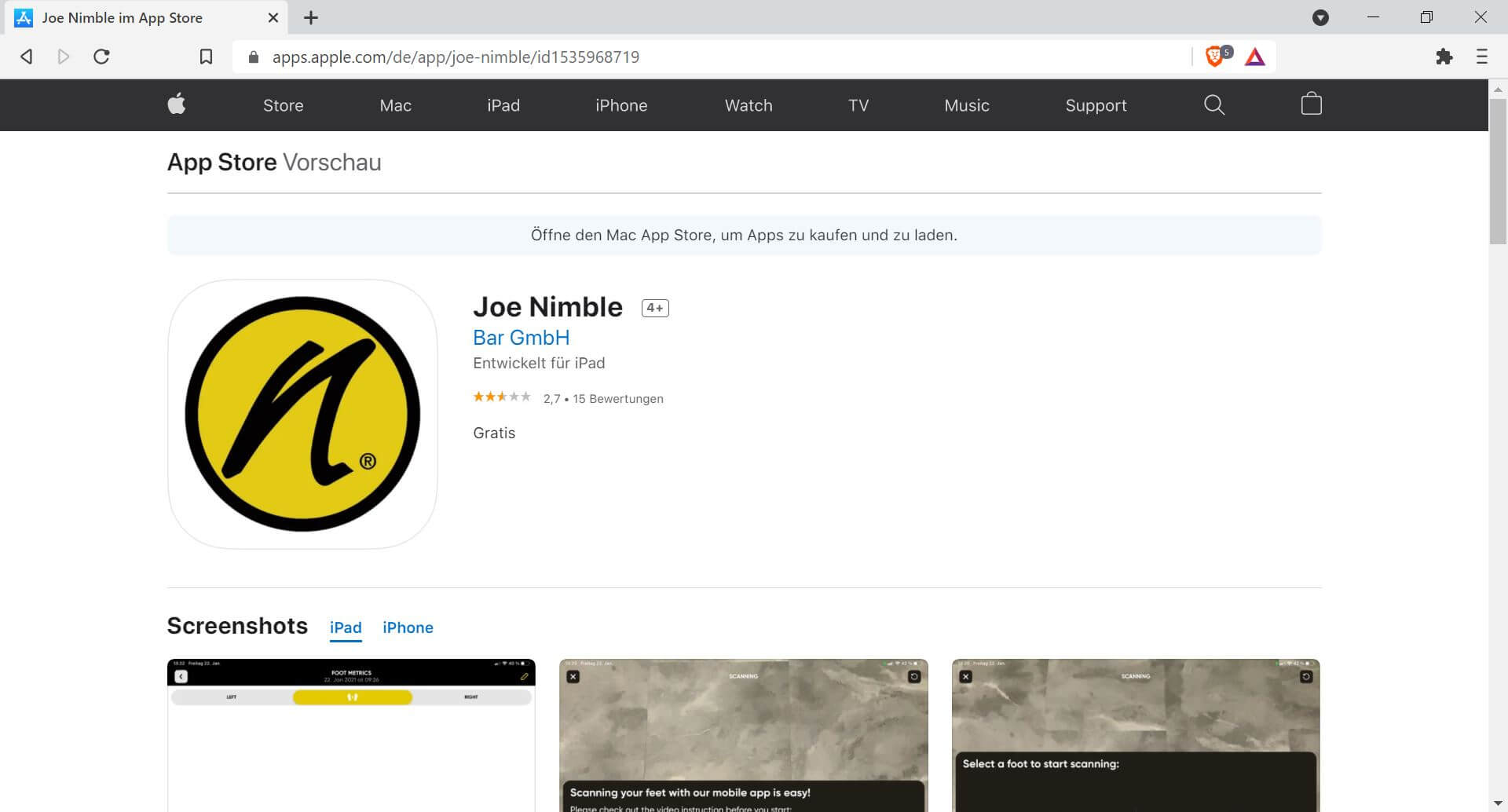
Task: Switch to the iPad screenshots tab
Action: coord(346,627)
